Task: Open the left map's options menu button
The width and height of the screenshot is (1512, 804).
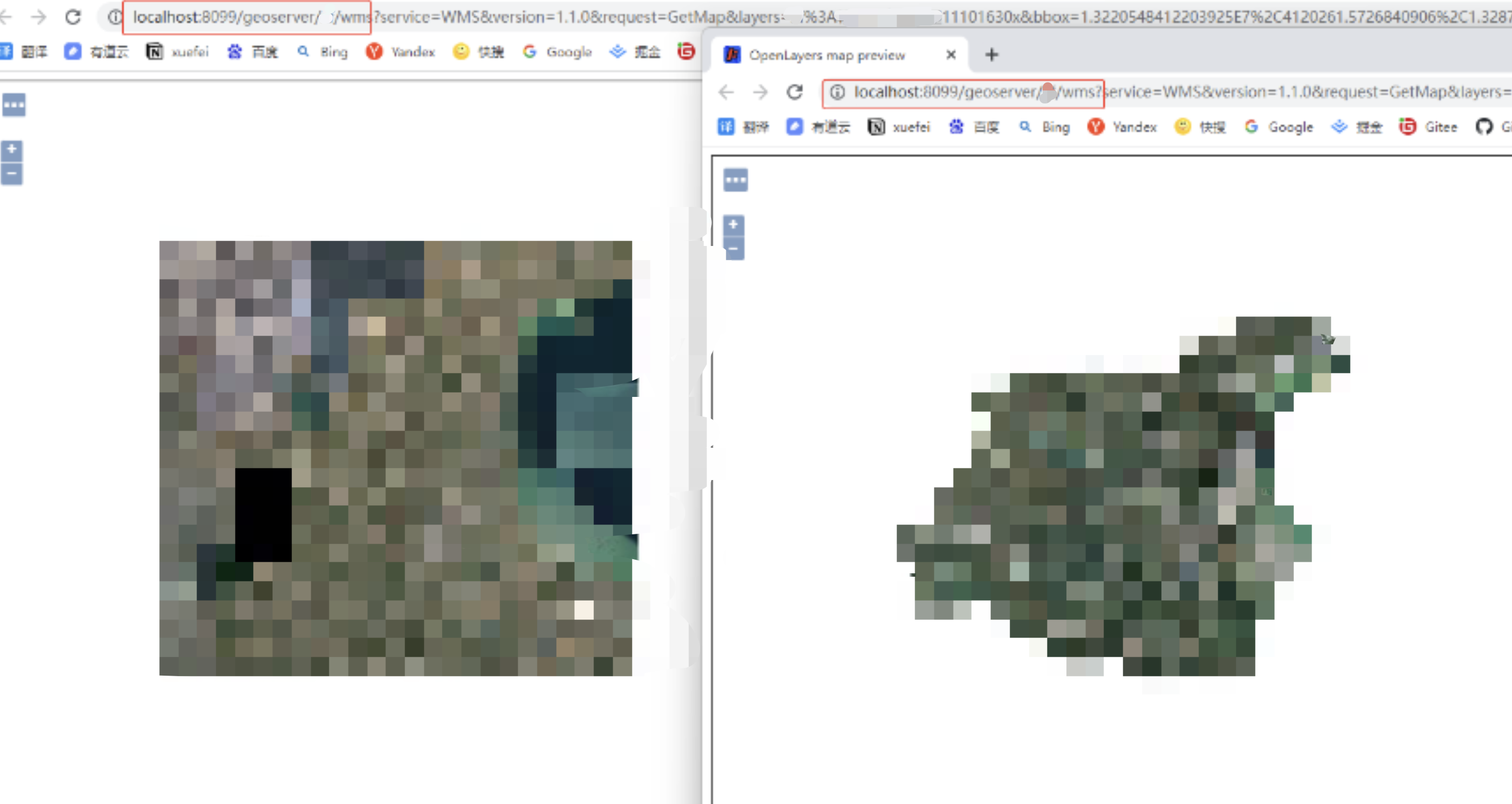Action: tap(14, 106)
